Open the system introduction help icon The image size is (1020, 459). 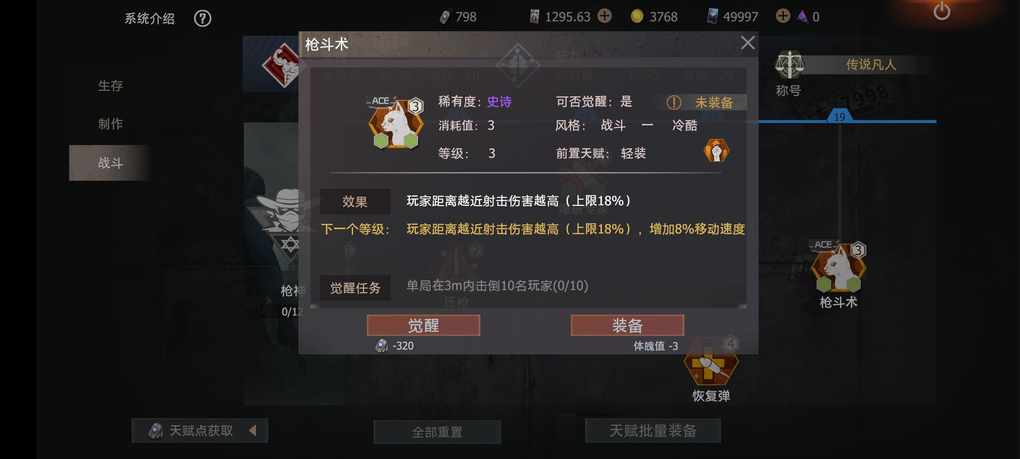click(x=202, y=18)
